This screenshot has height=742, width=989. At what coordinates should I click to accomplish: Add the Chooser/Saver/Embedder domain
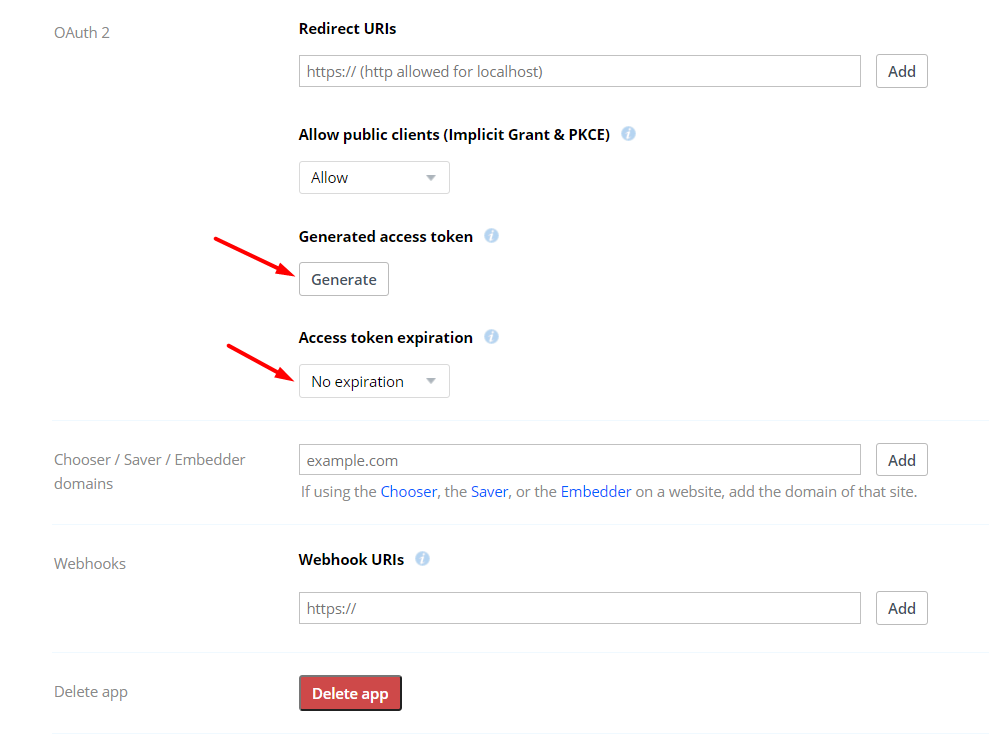(901, 460)
